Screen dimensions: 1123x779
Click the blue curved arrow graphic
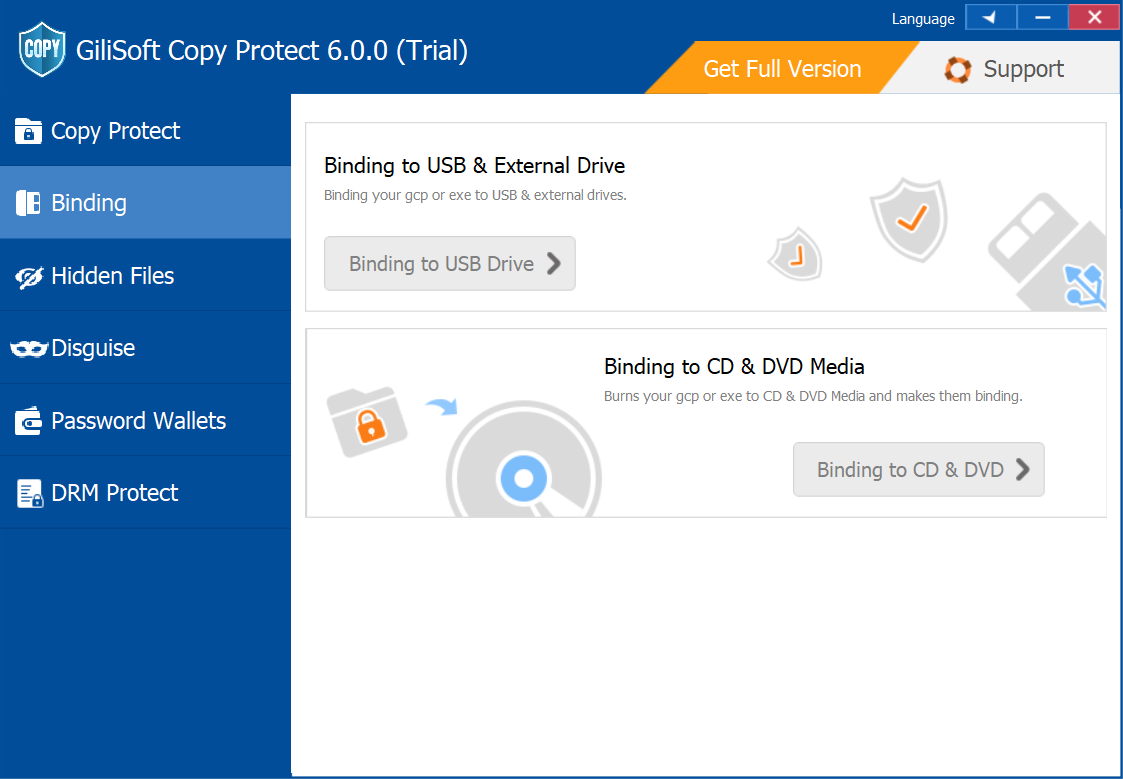(442, 407)
